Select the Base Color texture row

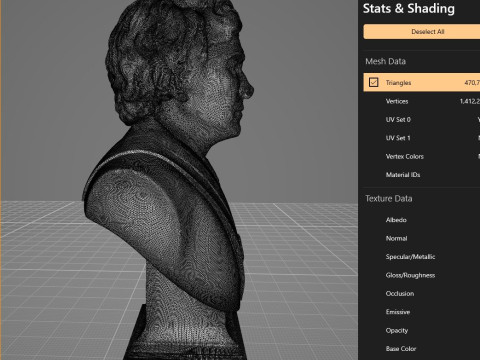coord(422,349)
